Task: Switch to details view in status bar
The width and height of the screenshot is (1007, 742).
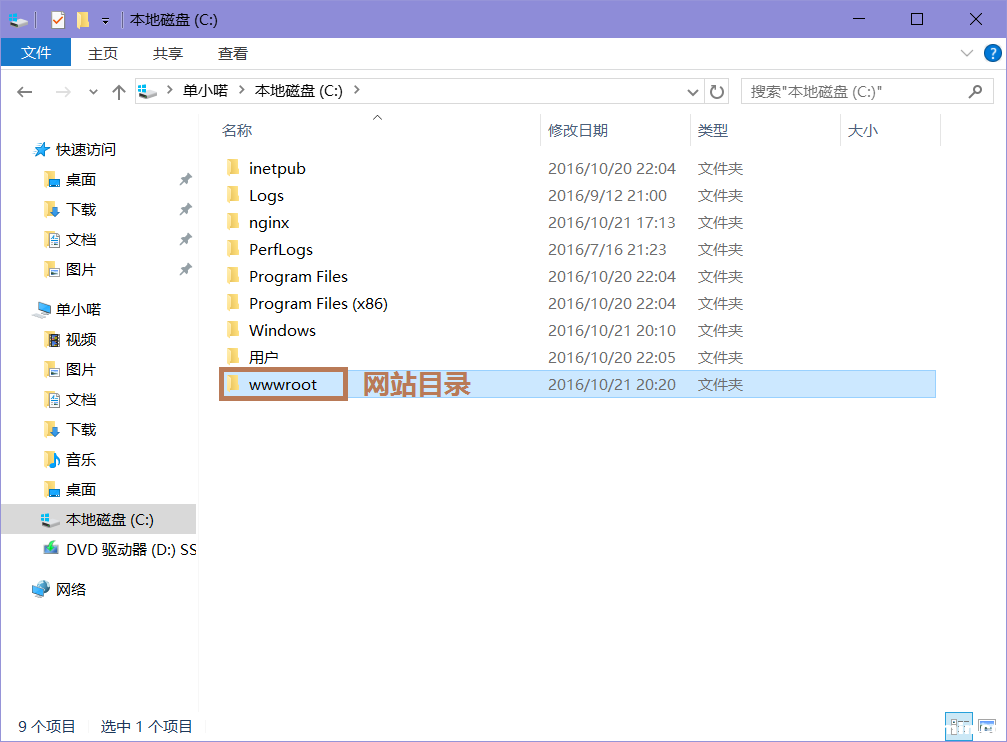Action: pos(959,727)
